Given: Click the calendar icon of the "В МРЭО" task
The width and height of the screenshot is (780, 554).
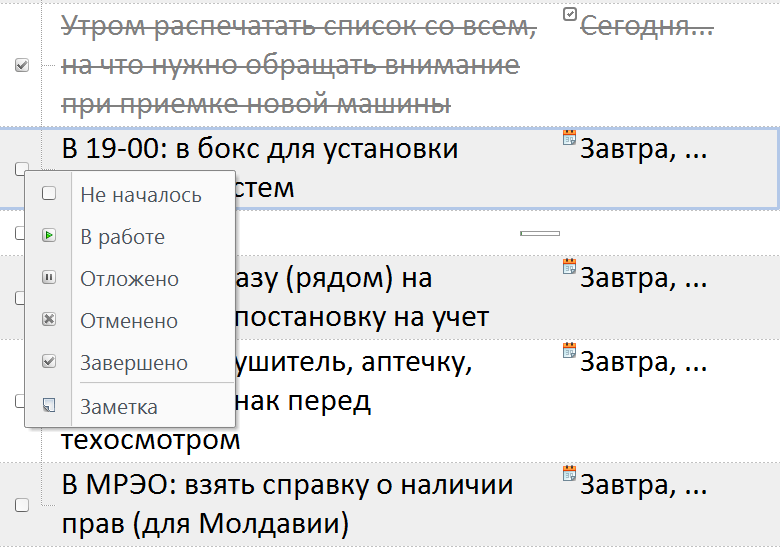Looking at the screenshot, I should [570, 474].
